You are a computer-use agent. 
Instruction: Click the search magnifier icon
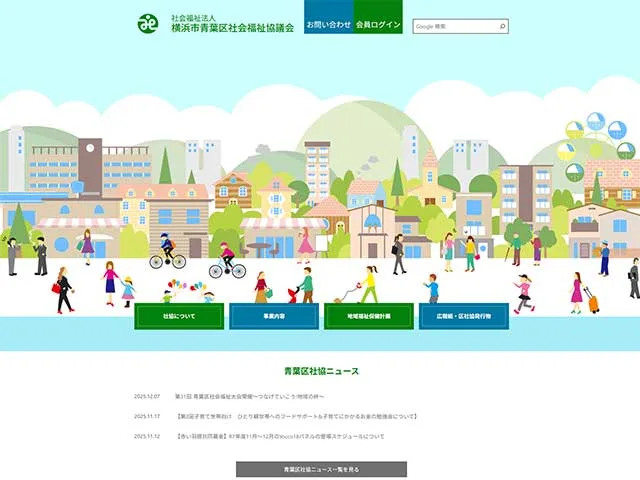[x=501, y=26]
